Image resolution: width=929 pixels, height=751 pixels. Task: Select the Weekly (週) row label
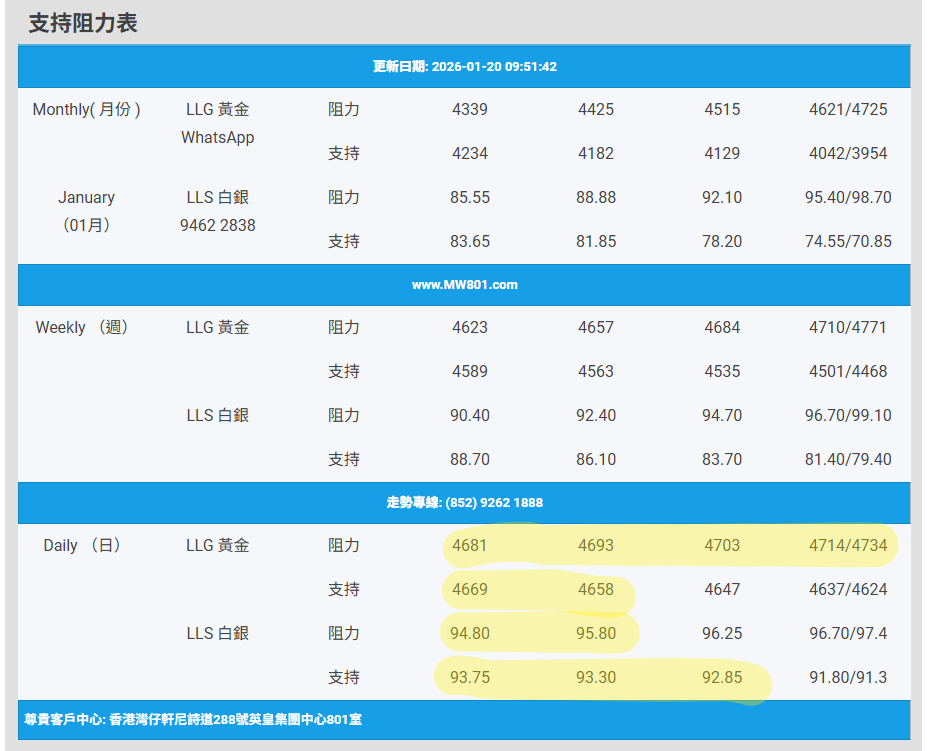pos(82,327)
